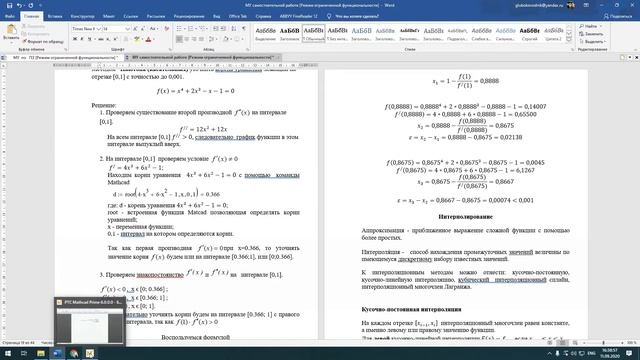Undo the last action
Screen dimensions: 640x360
coord(19,5)
